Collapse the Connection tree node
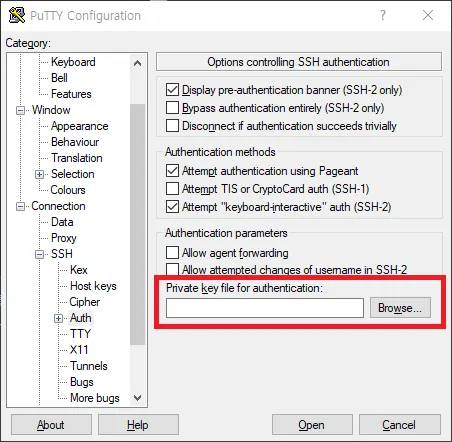The width and height of the screenshot is (452, 442). tap(20, 206)
